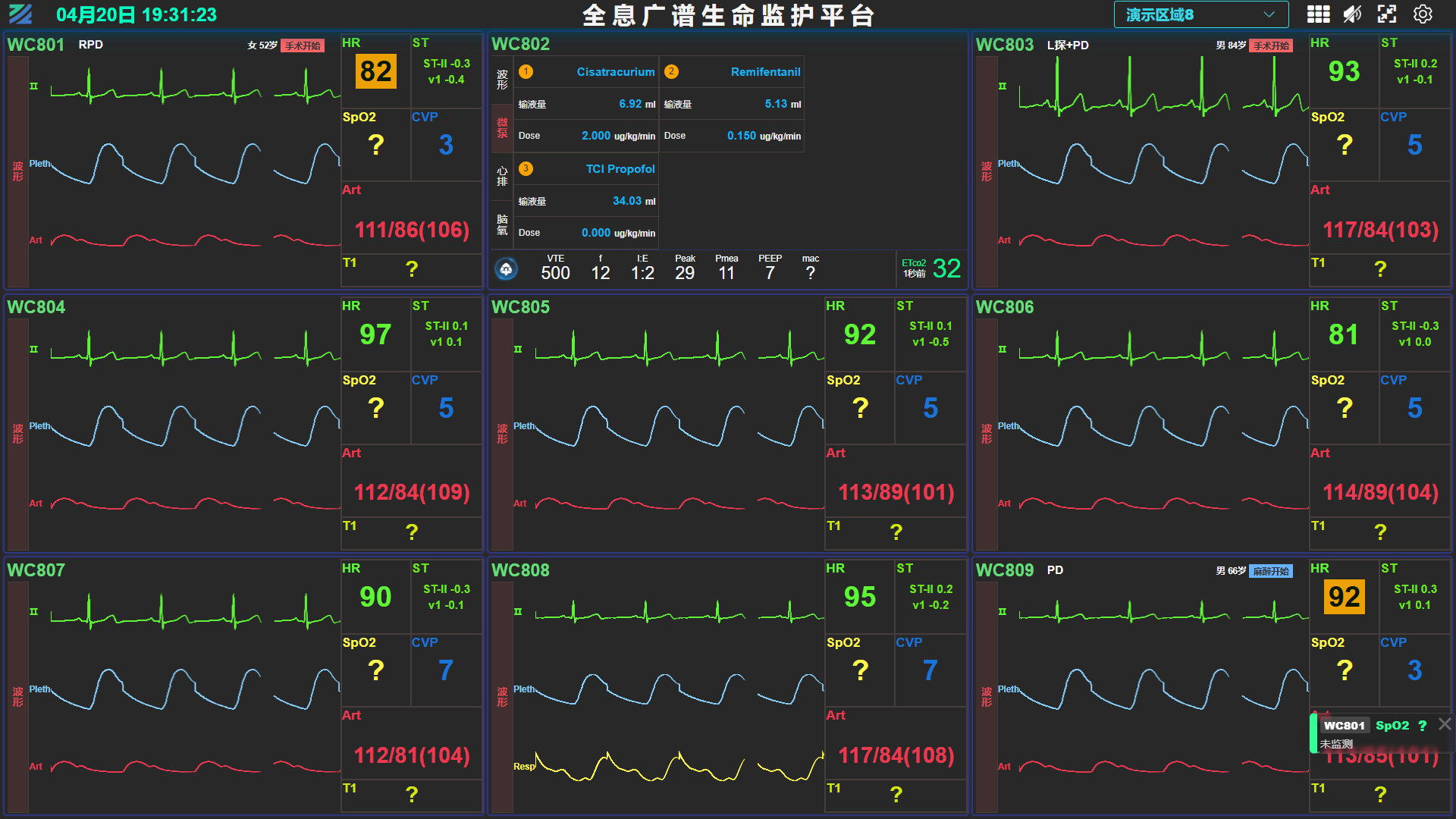
Task: Switch to 微泵 tab in WC802
Action: pyautogui.click(x=502, y=128)
